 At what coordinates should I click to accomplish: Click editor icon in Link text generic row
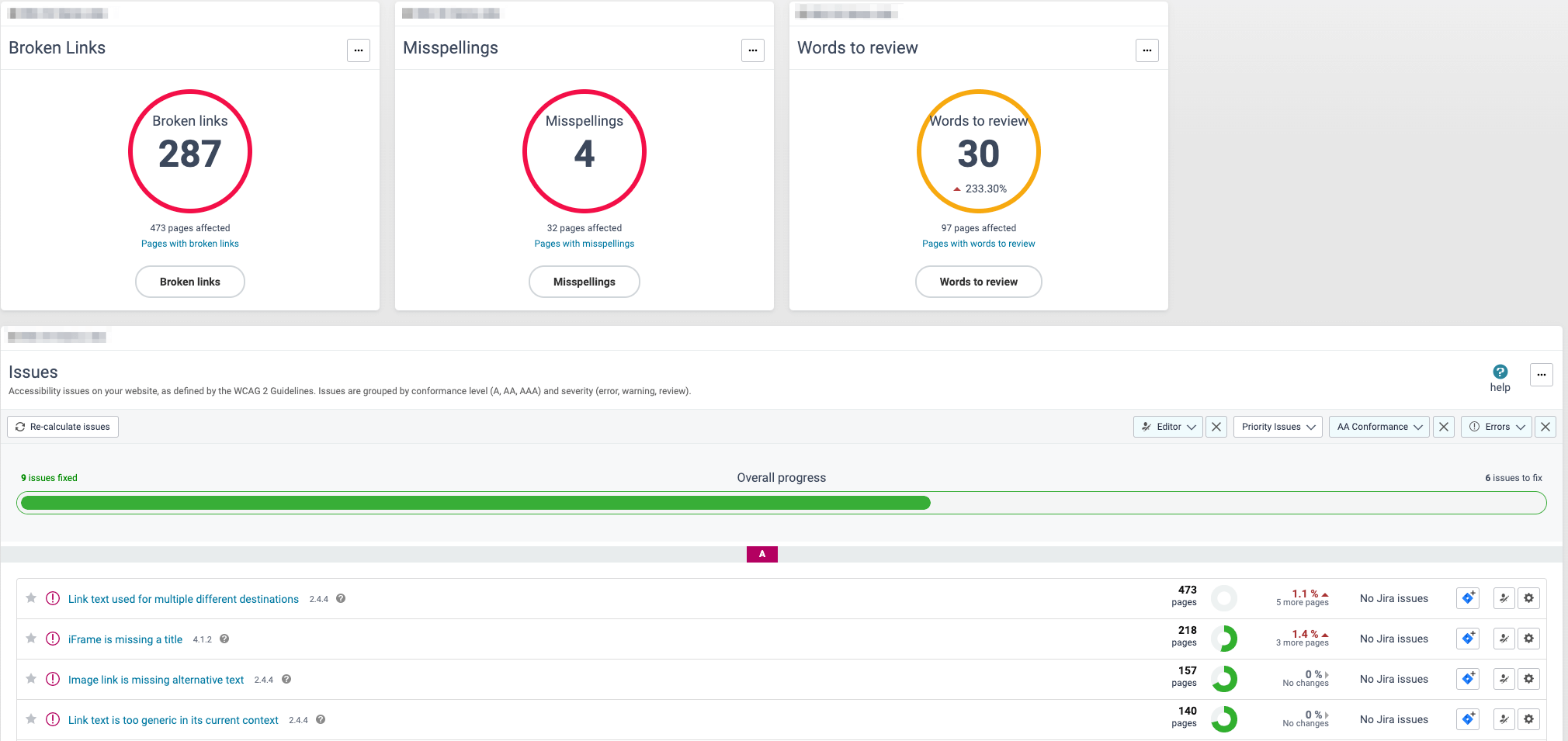pyautogui.click(x=1504, y=719)
